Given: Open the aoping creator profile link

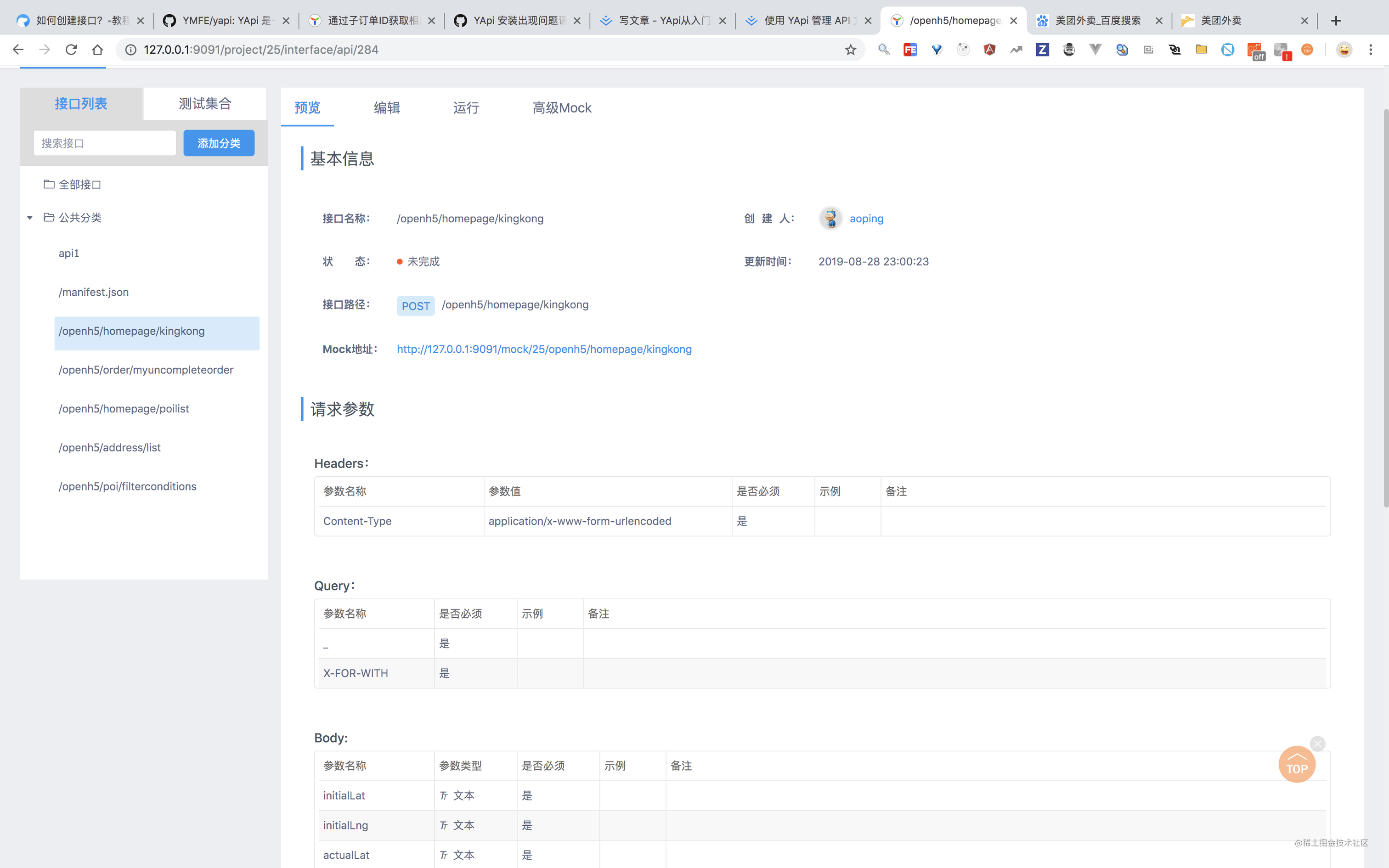Looking at the screenshot, I should 866,218.
